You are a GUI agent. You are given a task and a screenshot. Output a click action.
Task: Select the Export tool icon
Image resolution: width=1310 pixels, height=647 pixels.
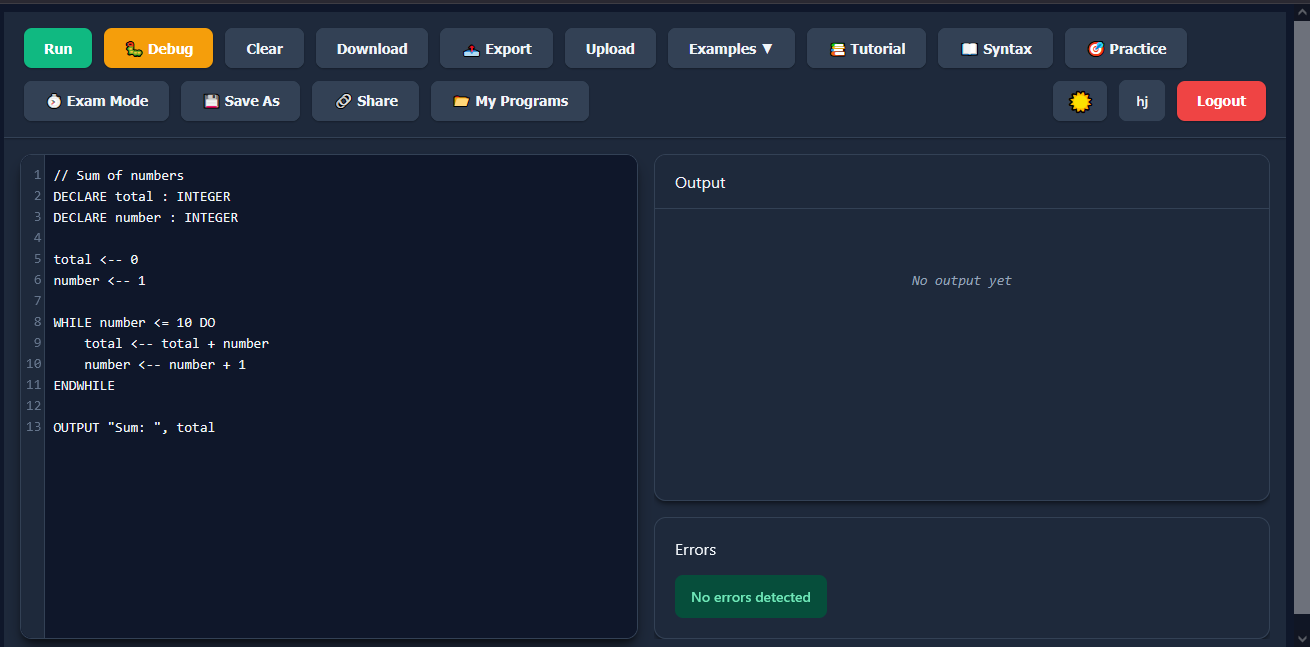[x=472, y=47]
